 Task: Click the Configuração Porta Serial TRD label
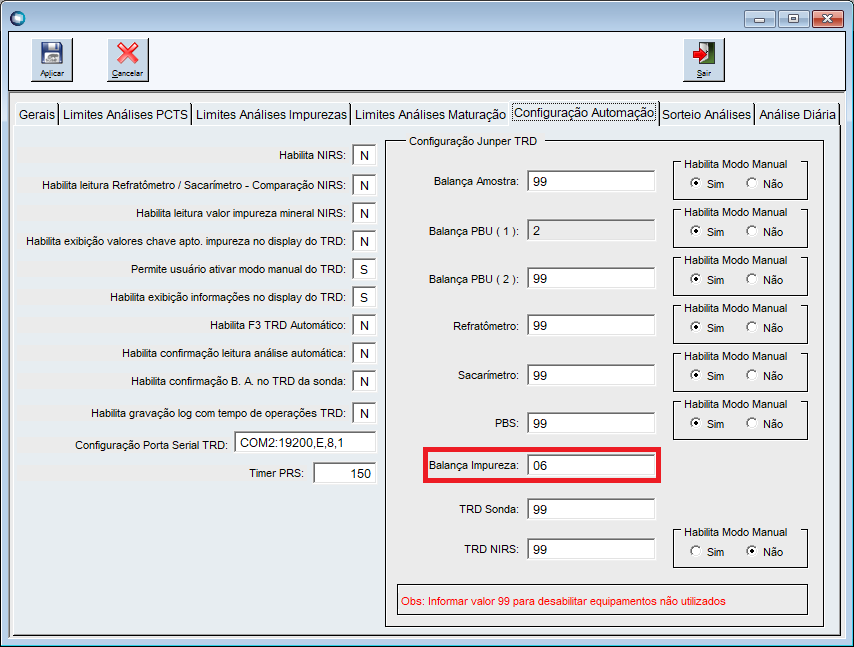(x=151, y=445)
